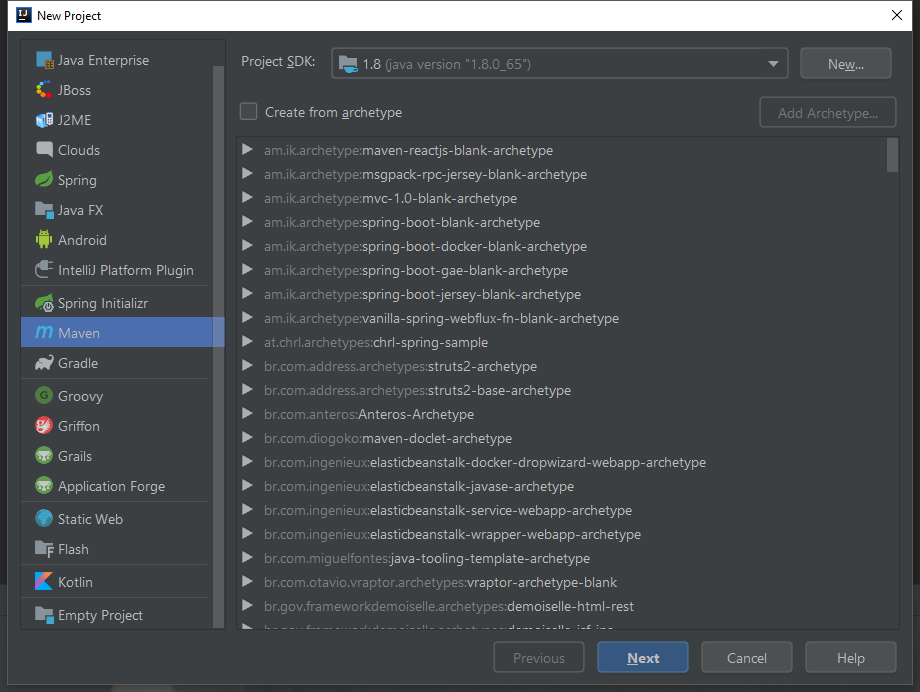The image size is (920, 692).
Task: Click the Next button
Action: point(642,657)
